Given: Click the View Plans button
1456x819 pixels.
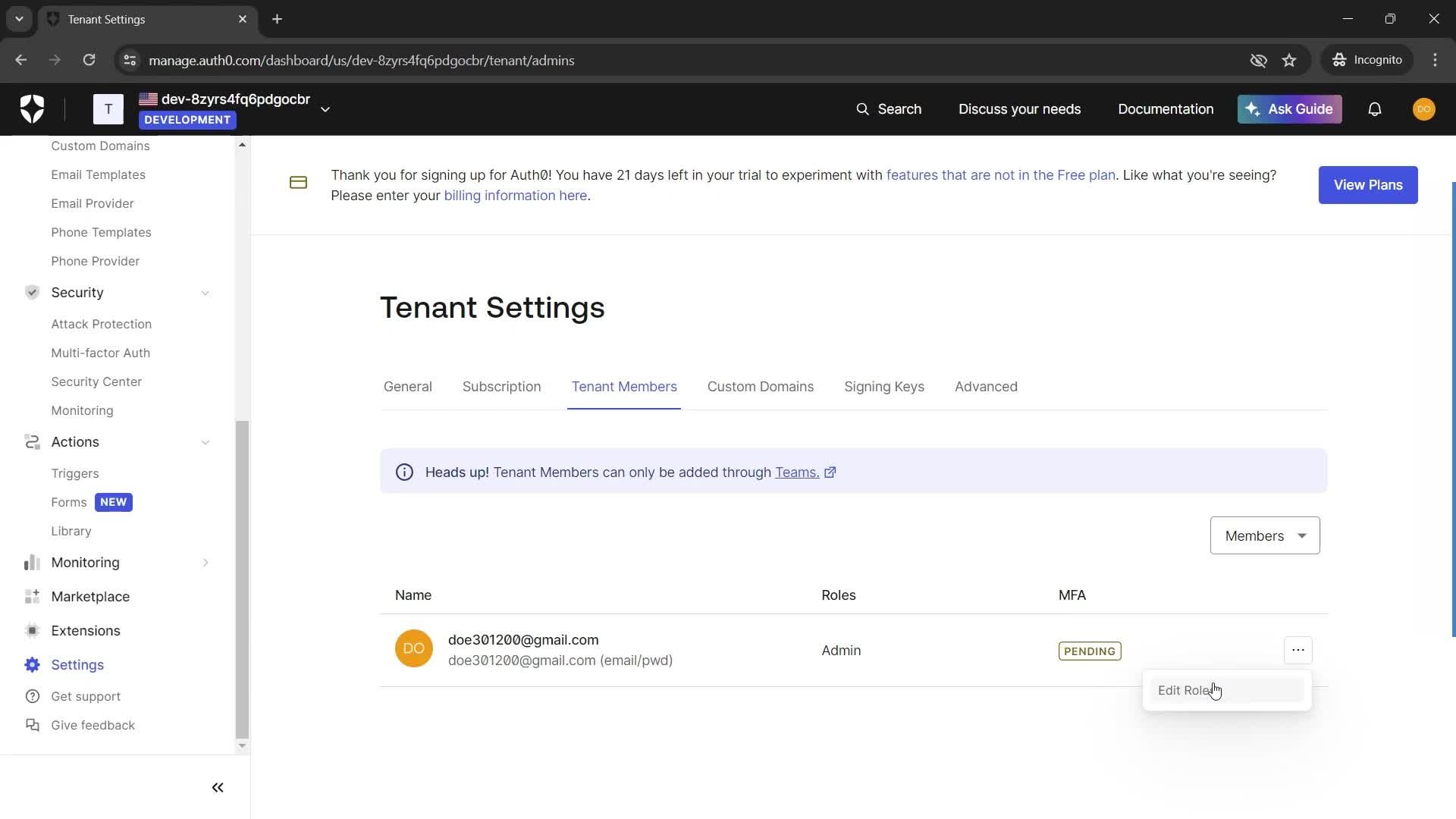Looking at the screenshot, I should (x=1367, y=185).
